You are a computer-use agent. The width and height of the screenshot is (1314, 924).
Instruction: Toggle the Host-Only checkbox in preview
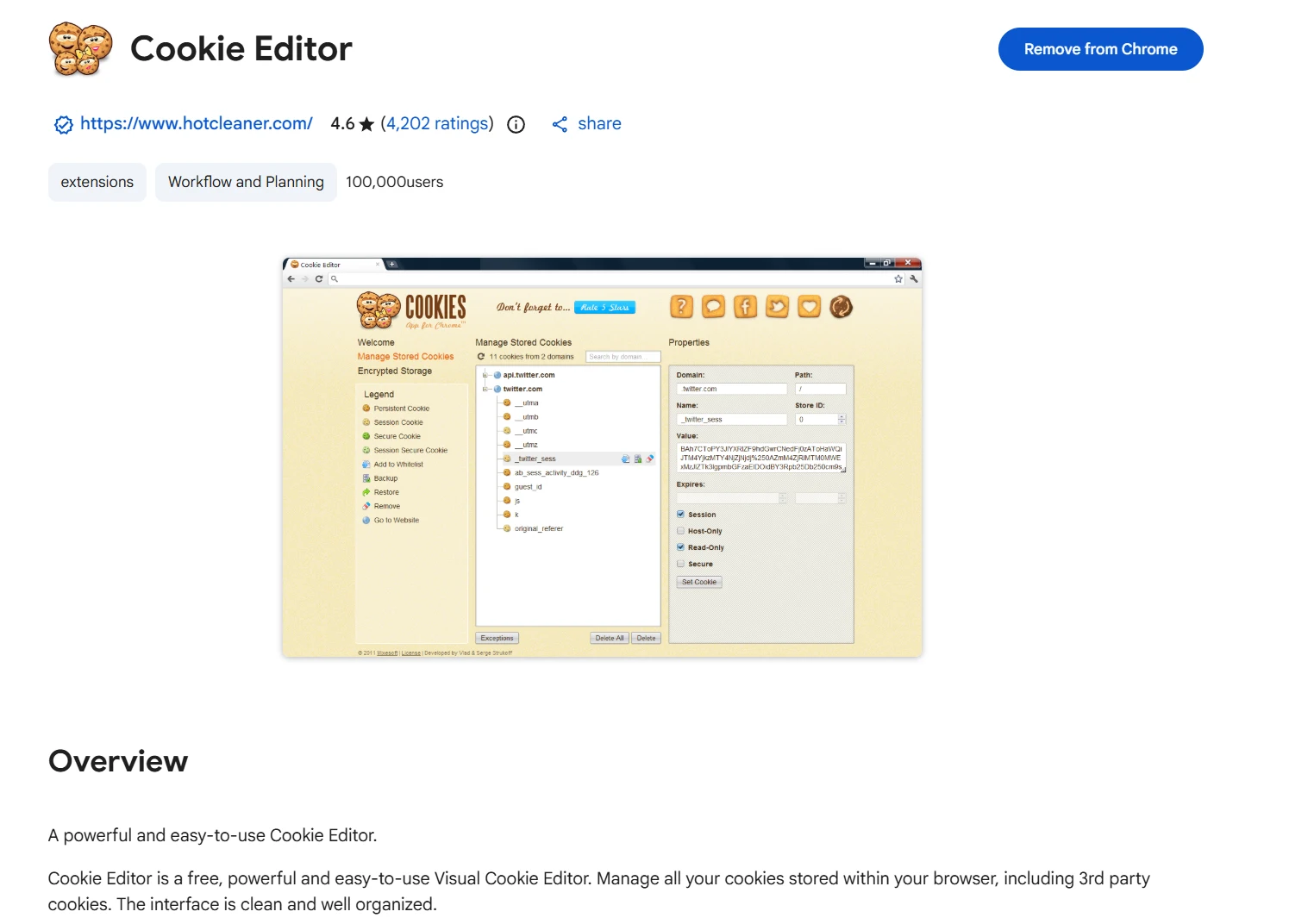680,531
